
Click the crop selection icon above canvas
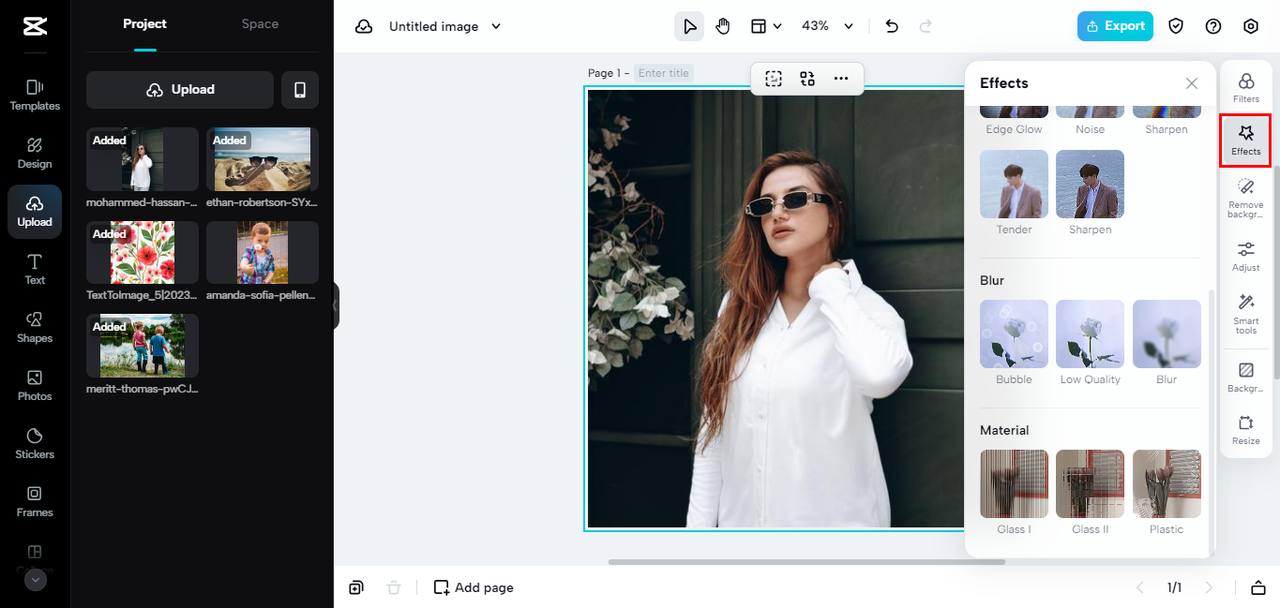point(773,79)
